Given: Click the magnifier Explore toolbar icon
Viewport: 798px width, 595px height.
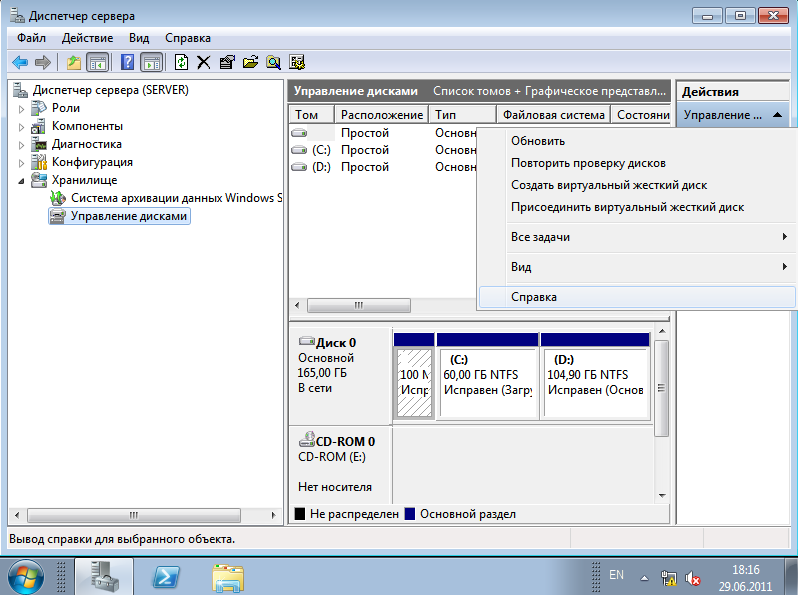Looking at the screenshot, I should pos(274,63).
